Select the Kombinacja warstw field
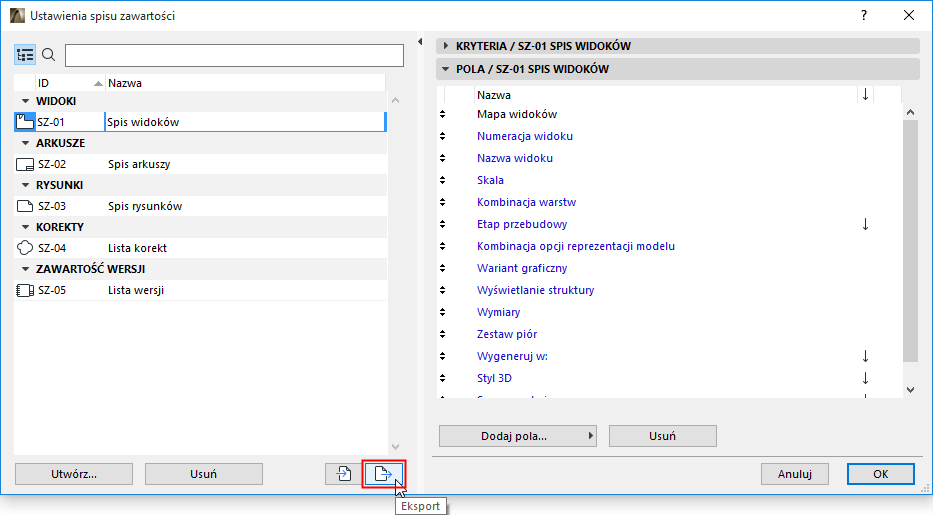 coord(526,202)
